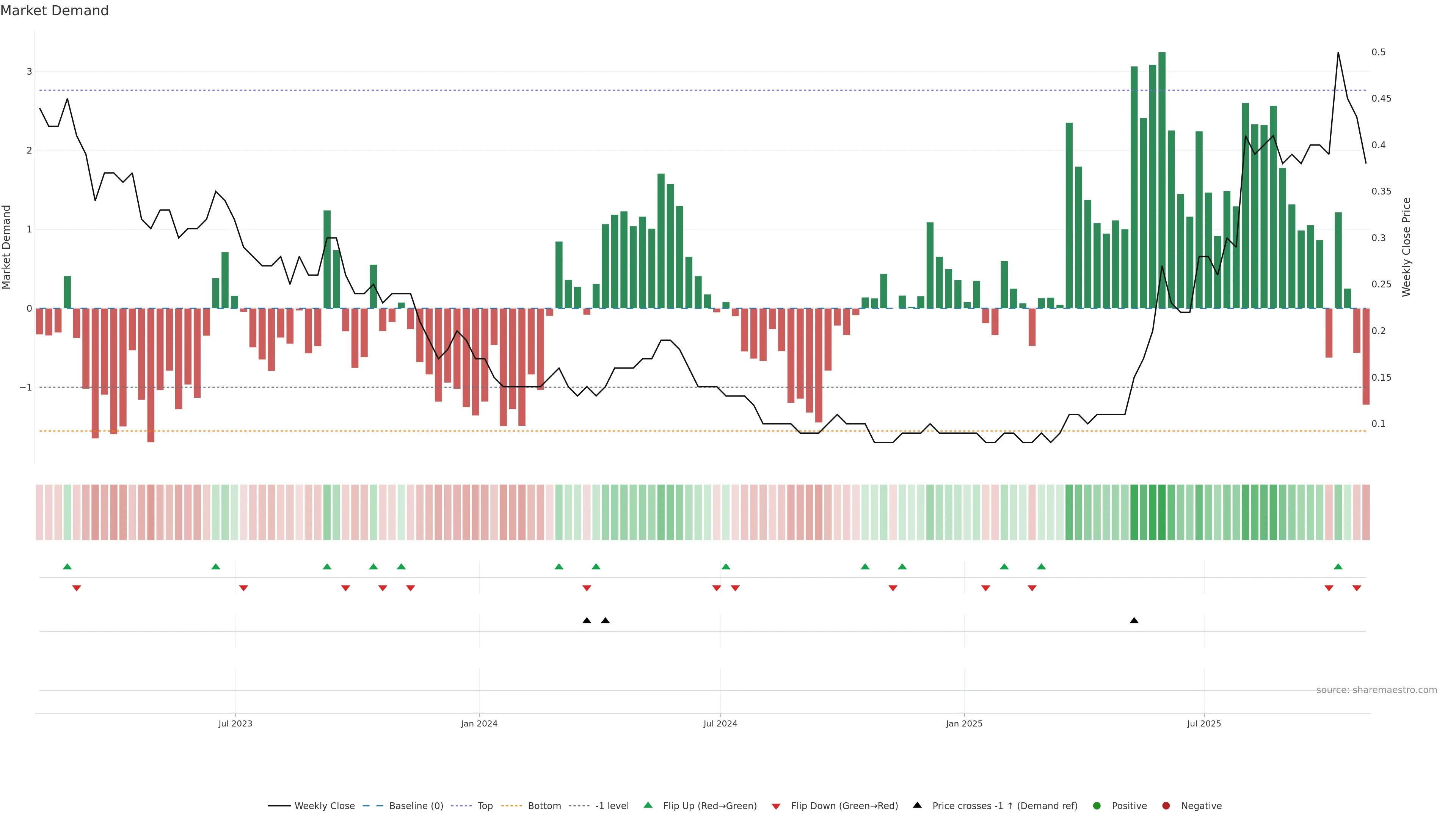The height and width of the screenshot is (819, 1456).
Task: Click the Jan 2025 x-axis label
Action: (x=964, y=723)
